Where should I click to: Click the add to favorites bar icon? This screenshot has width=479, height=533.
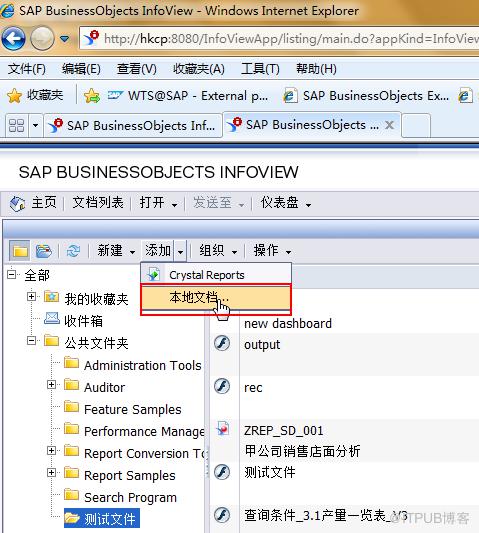(92, 96)
